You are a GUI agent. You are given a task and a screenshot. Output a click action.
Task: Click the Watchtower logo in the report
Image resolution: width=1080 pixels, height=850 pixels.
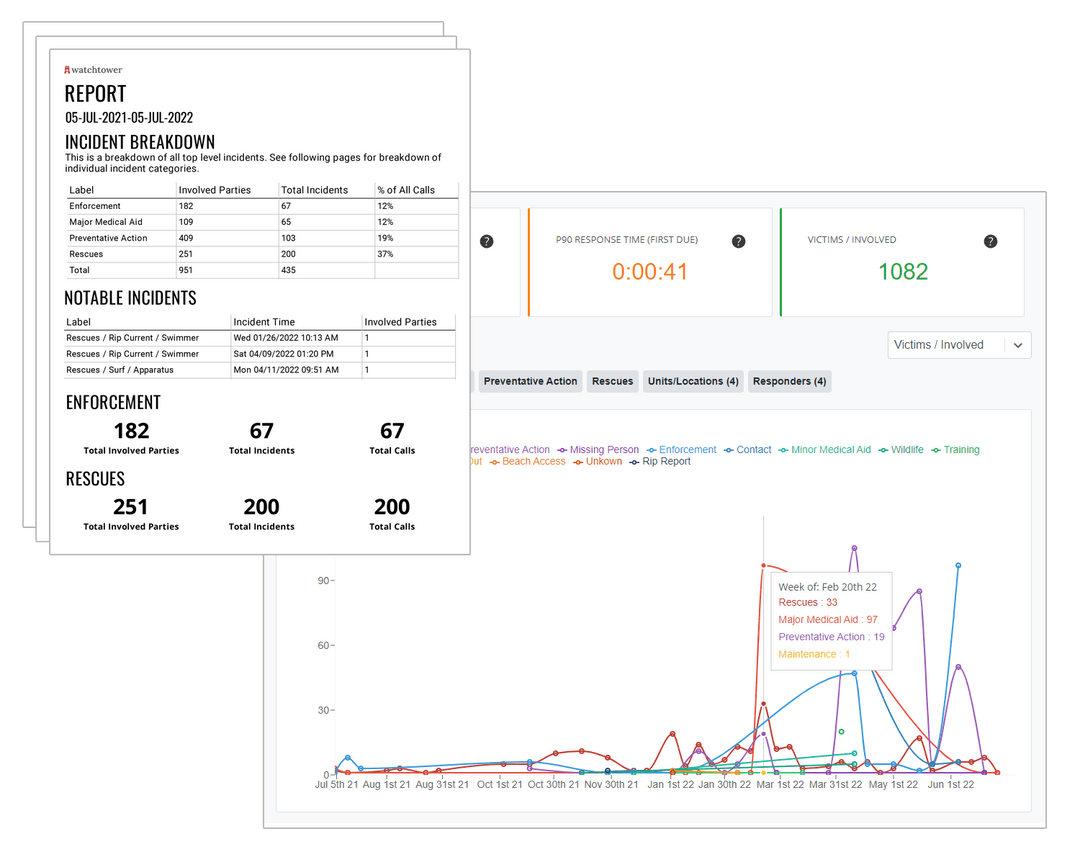tap(93, 70)
